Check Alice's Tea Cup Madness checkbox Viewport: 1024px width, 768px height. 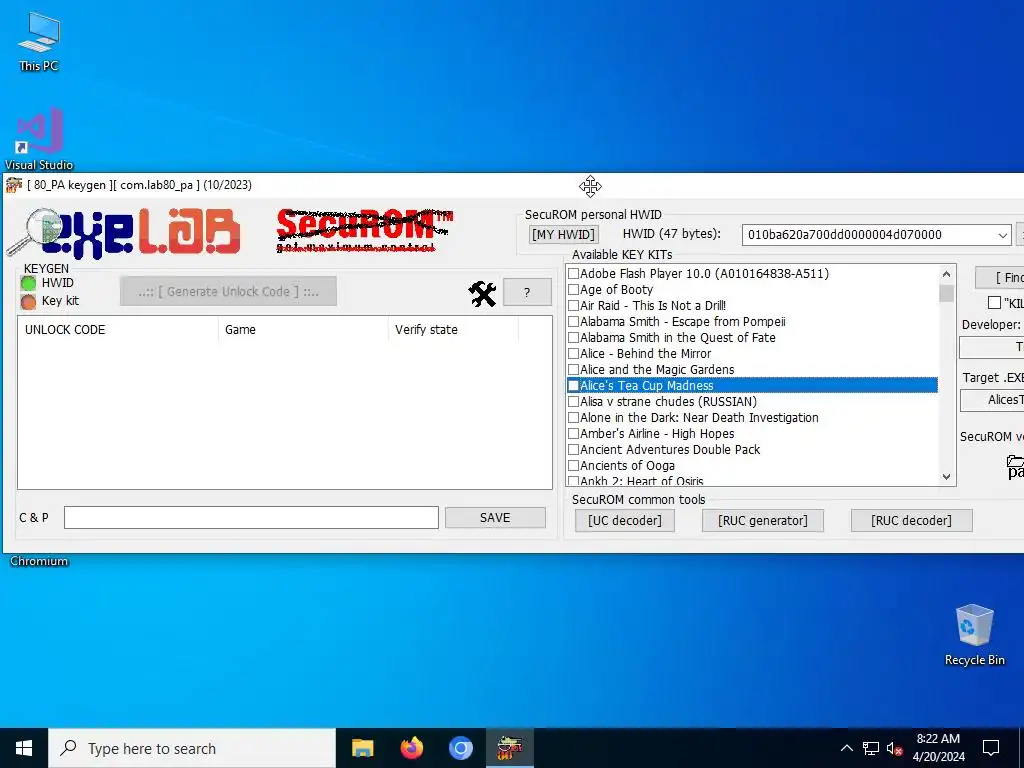point(573,385)
